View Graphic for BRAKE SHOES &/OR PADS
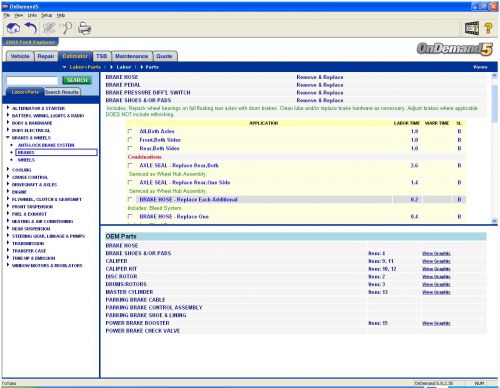 pyautogui.click(x=436, y=253)
